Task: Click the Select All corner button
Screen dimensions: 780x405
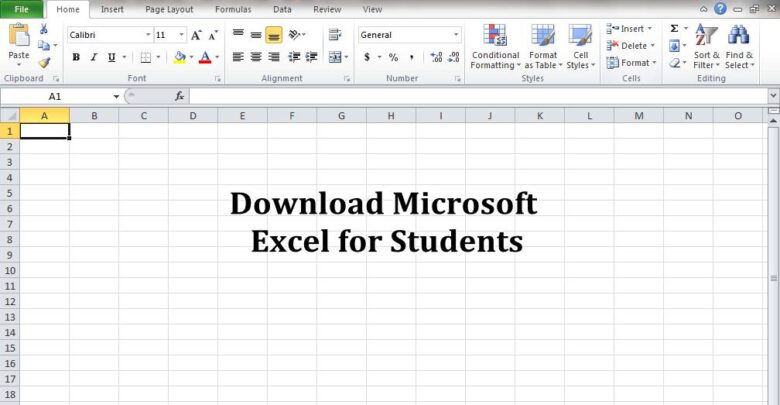Action: click(x=10, y=116)
